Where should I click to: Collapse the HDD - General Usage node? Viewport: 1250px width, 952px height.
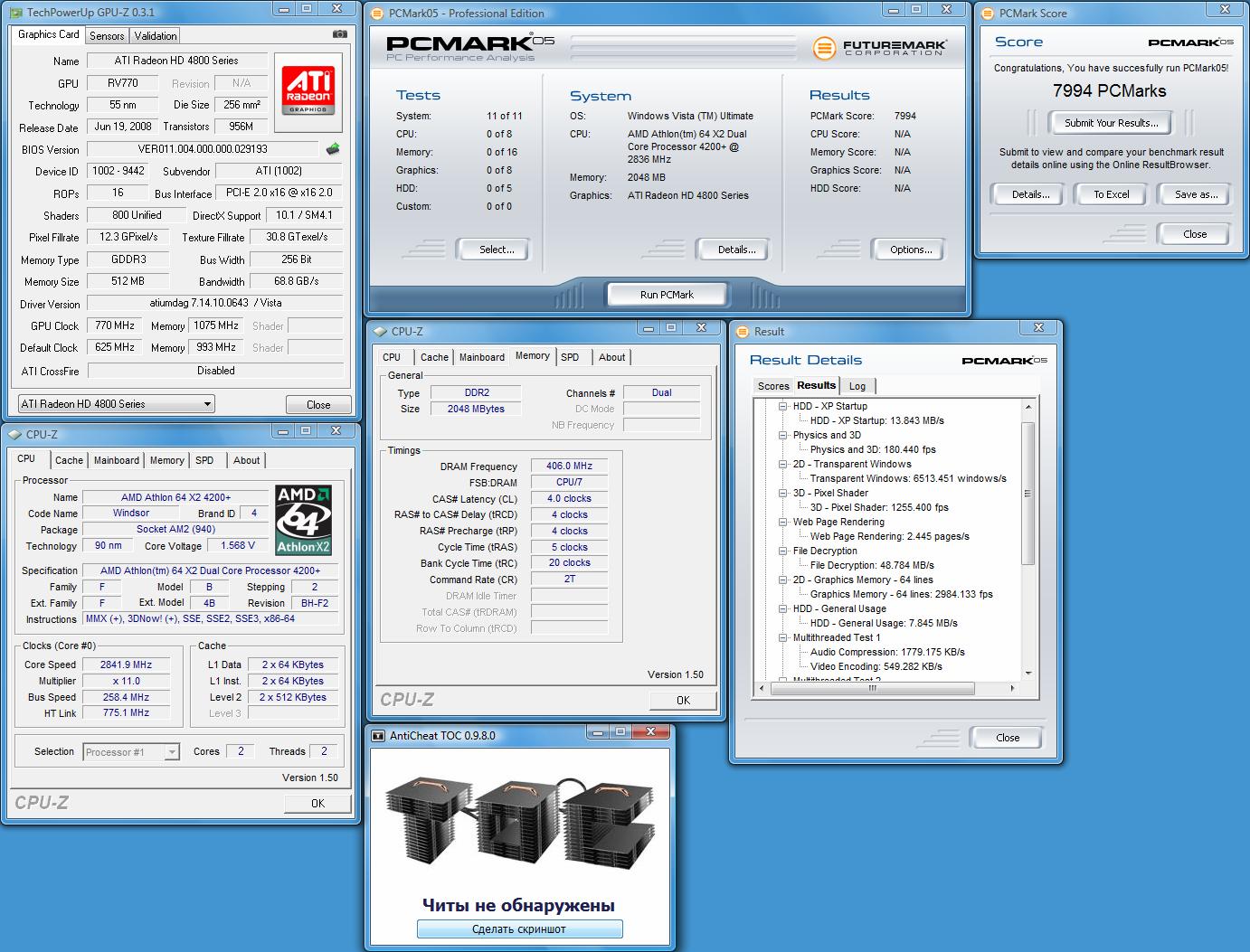[783, 609]
